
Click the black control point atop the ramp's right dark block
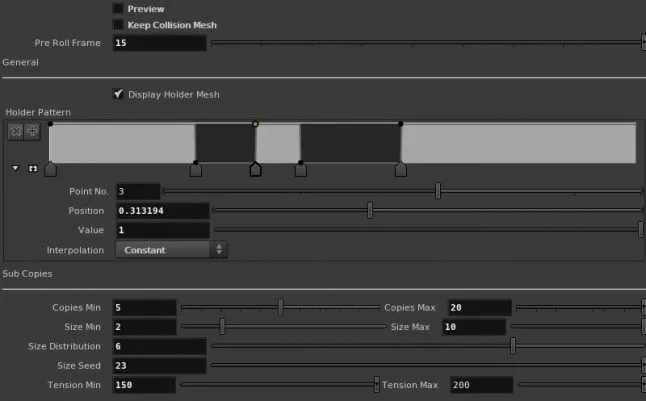tap(401, 124)
